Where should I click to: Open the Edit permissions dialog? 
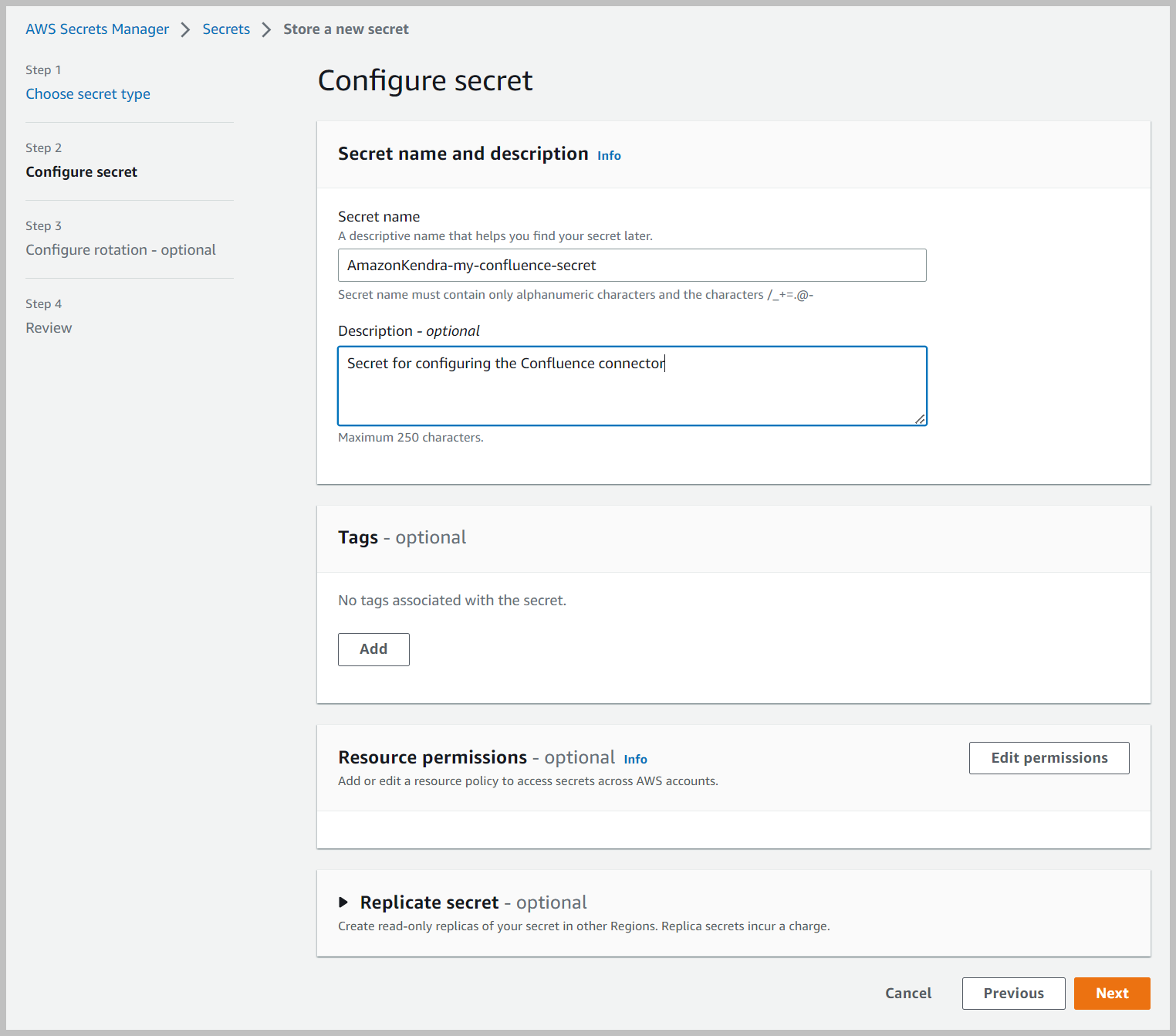[1049, 757]
